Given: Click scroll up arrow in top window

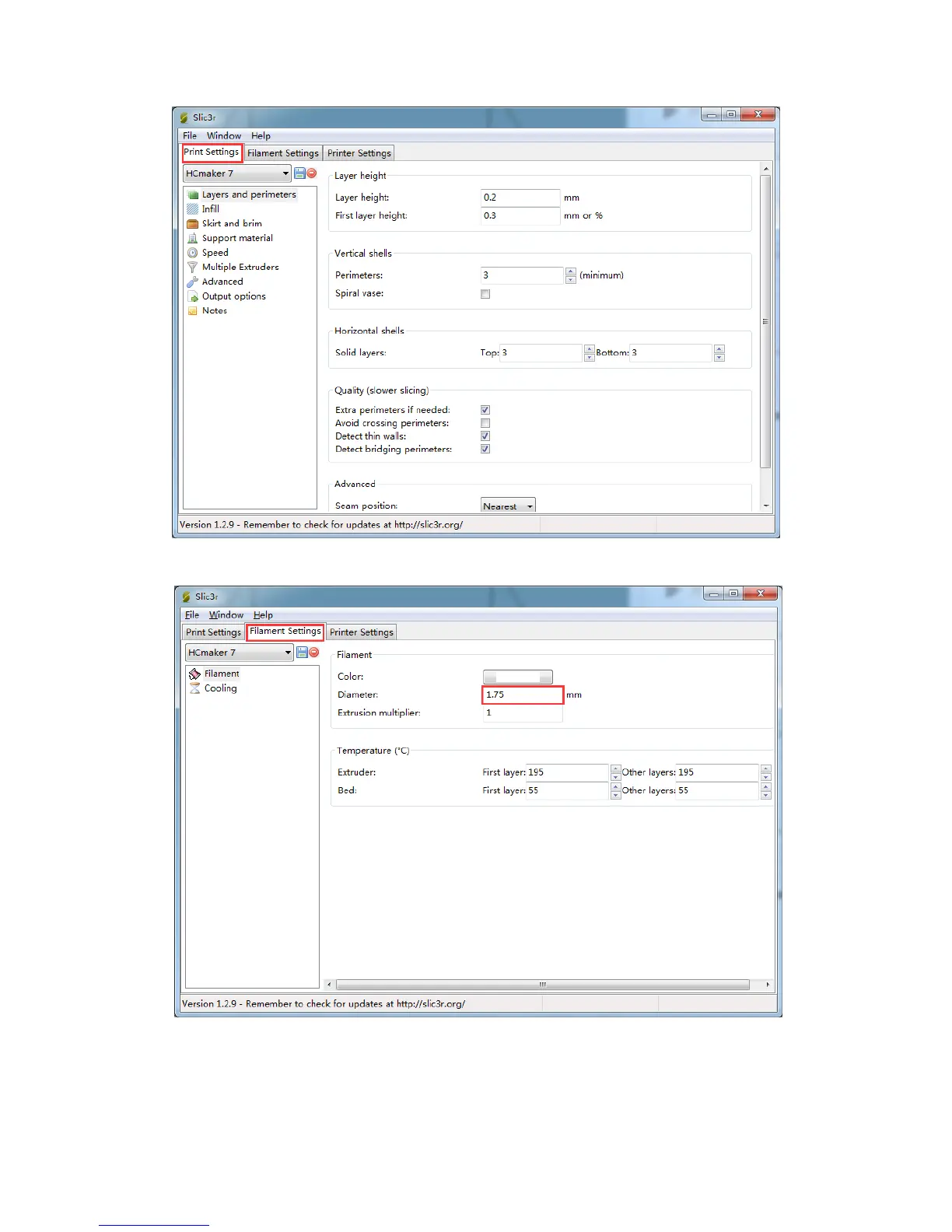Looking at the screenshot, I should click(x=765, y=168).
